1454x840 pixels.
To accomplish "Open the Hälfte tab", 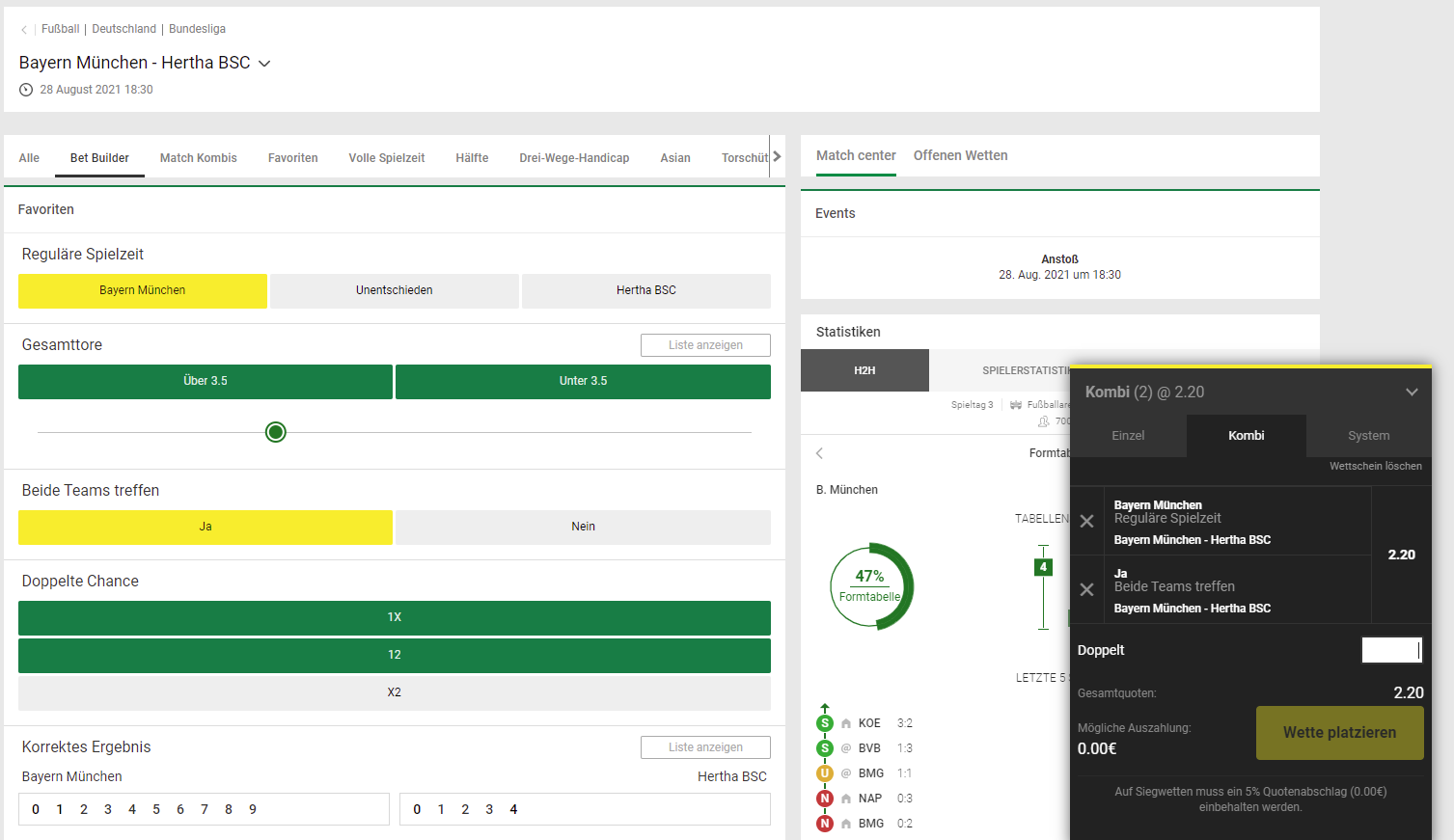I will 472,158.
